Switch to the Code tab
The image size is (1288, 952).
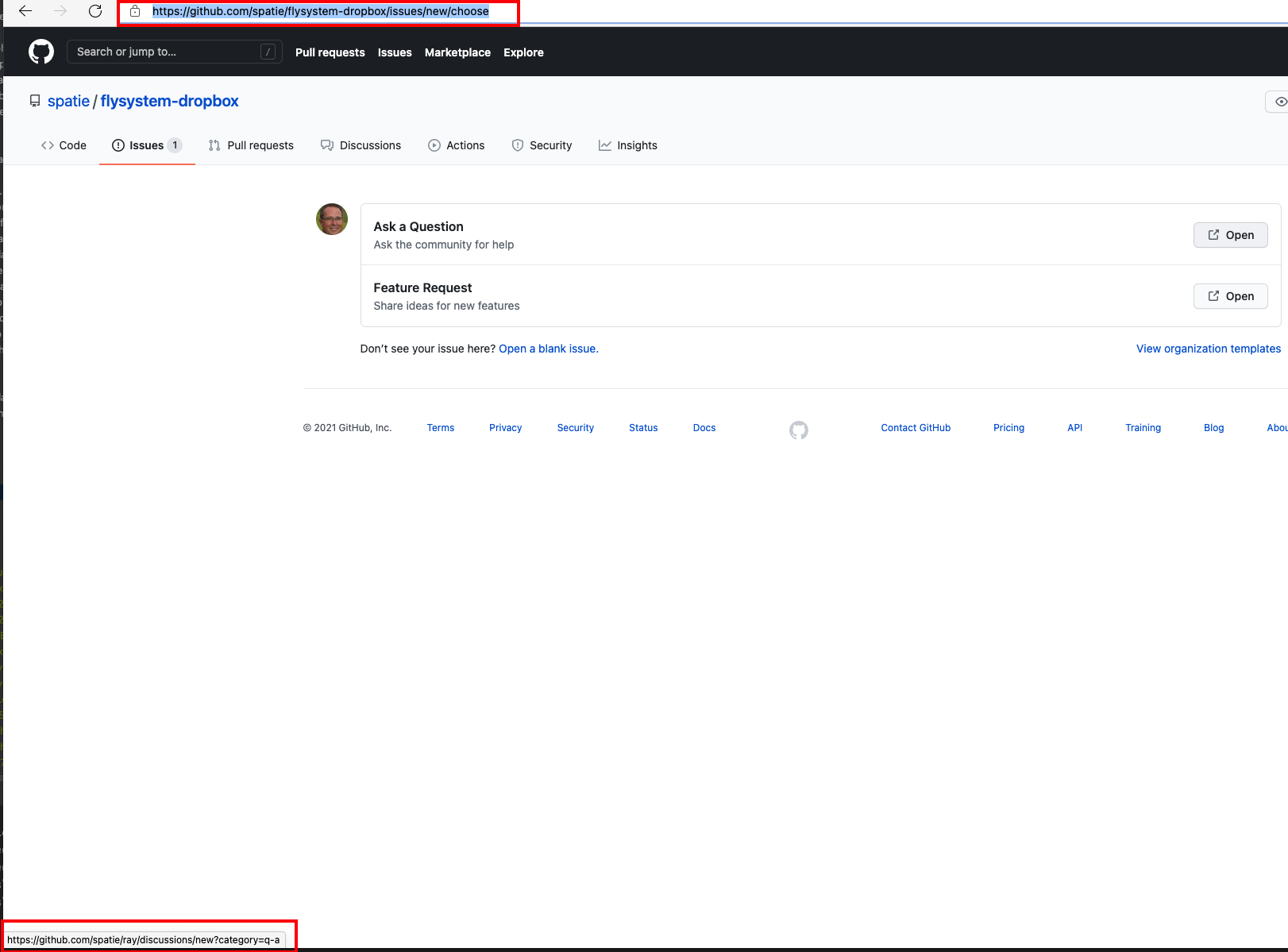tap(64, 145)
